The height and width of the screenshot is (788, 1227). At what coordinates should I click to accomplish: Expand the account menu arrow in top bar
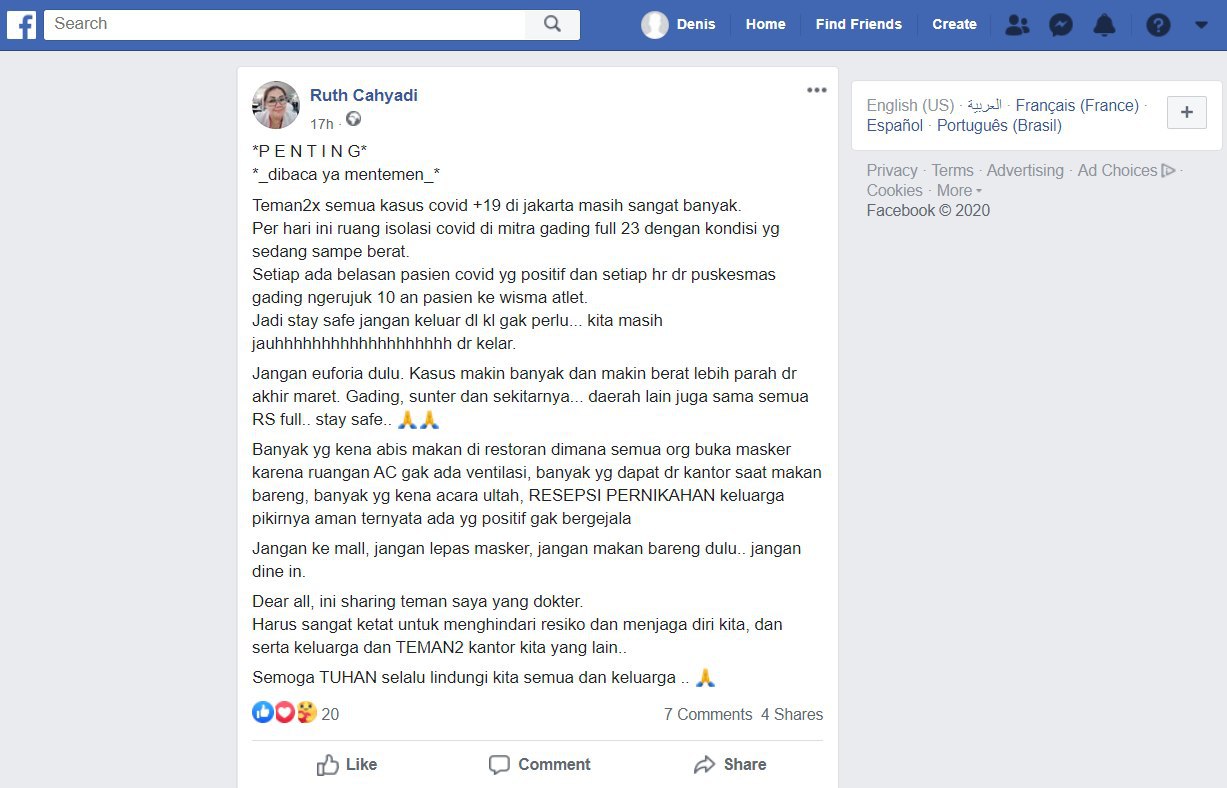1201,25
